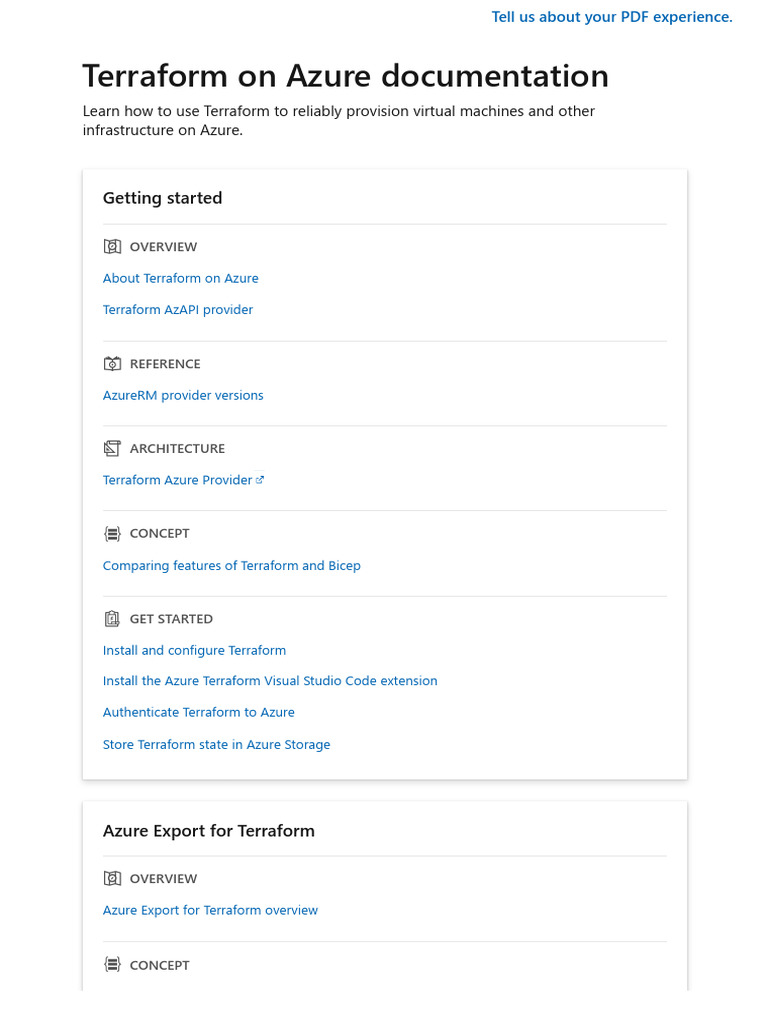768x1024 pixels.
Task: Open AzureRM provider versions link
Action: click(183, 395)
